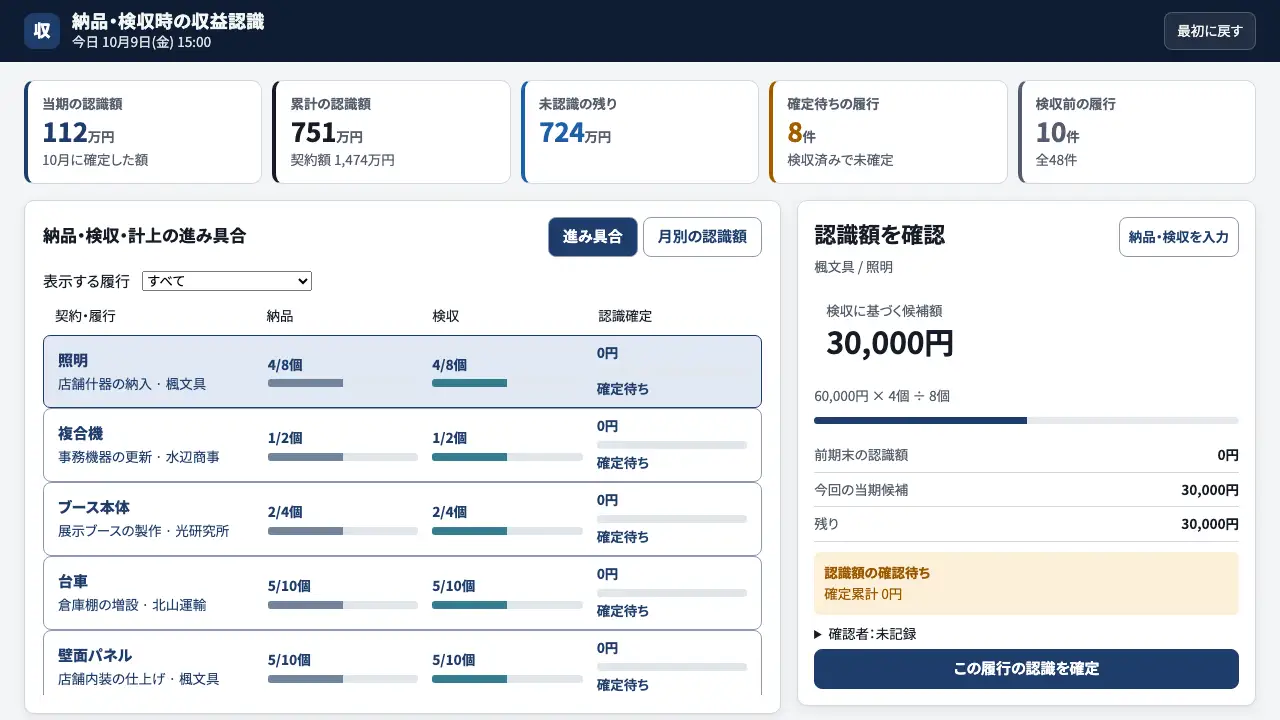This screenshot has height=720, width=1280.
Task: Click the 認識確定 column header
Action: 625,316
